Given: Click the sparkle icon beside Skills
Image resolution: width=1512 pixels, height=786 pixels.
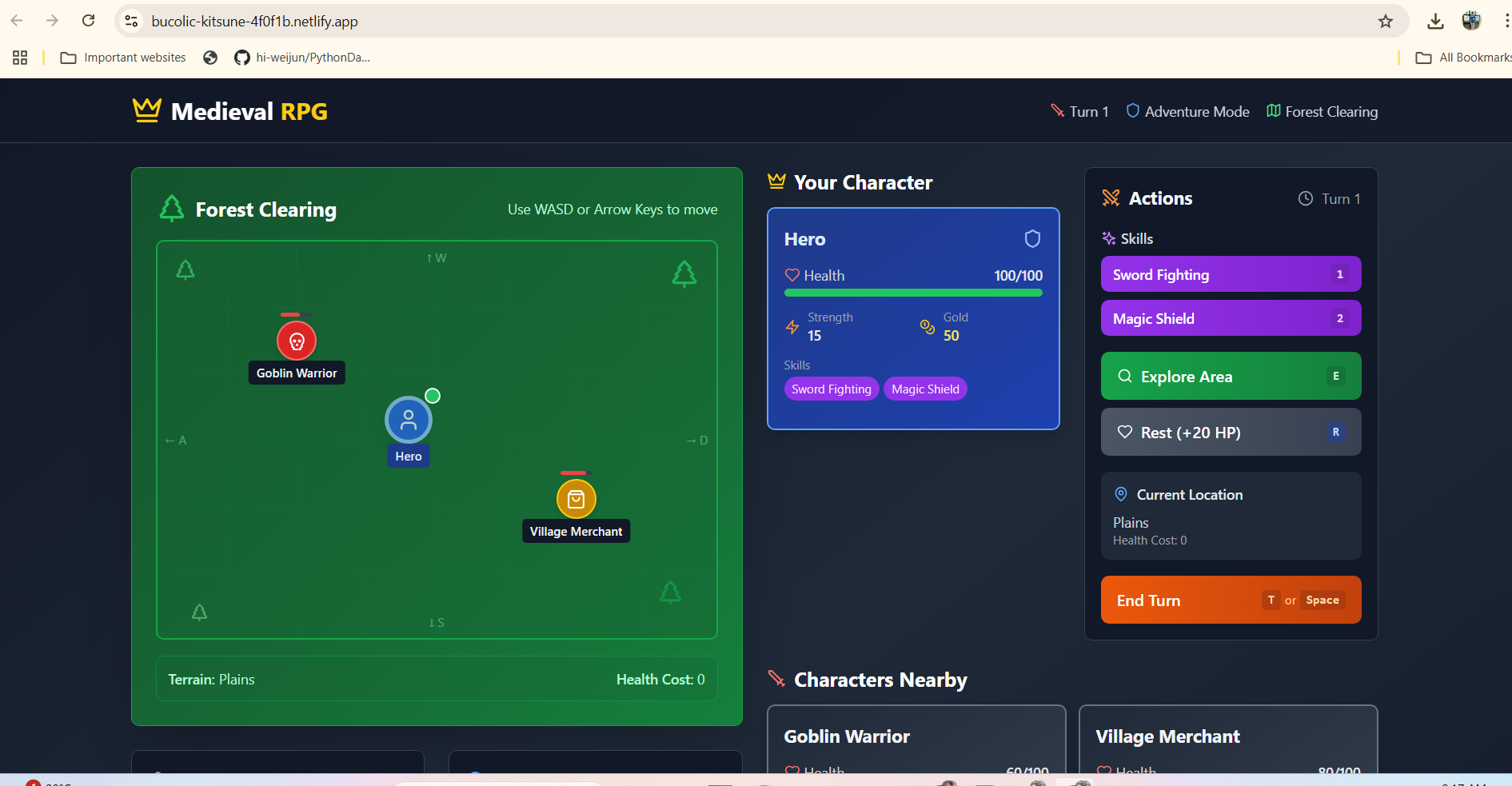Looking at the screenshot, I should [1109, 238].
